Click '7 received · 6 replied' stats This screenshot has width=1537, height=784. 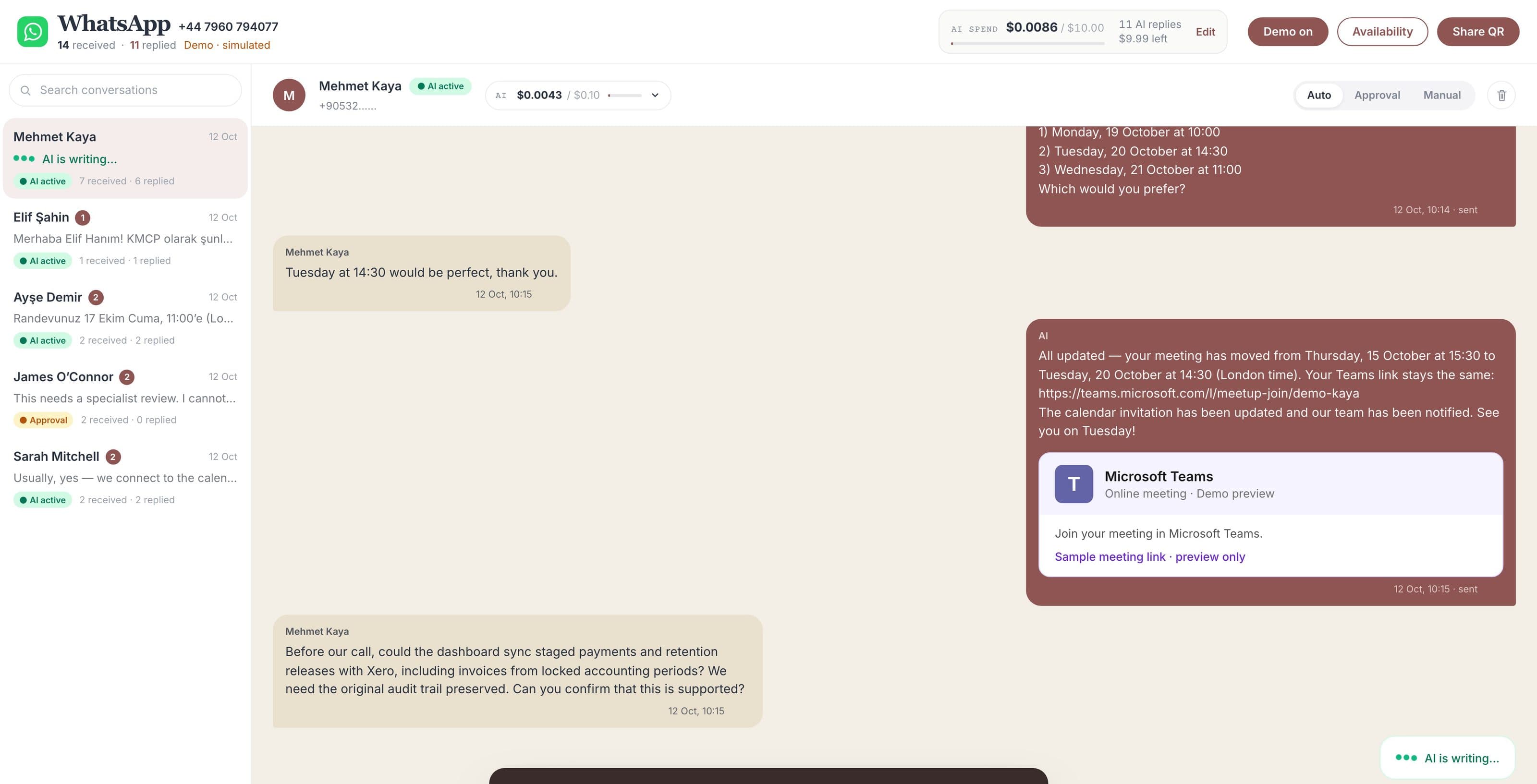(126, 181)
